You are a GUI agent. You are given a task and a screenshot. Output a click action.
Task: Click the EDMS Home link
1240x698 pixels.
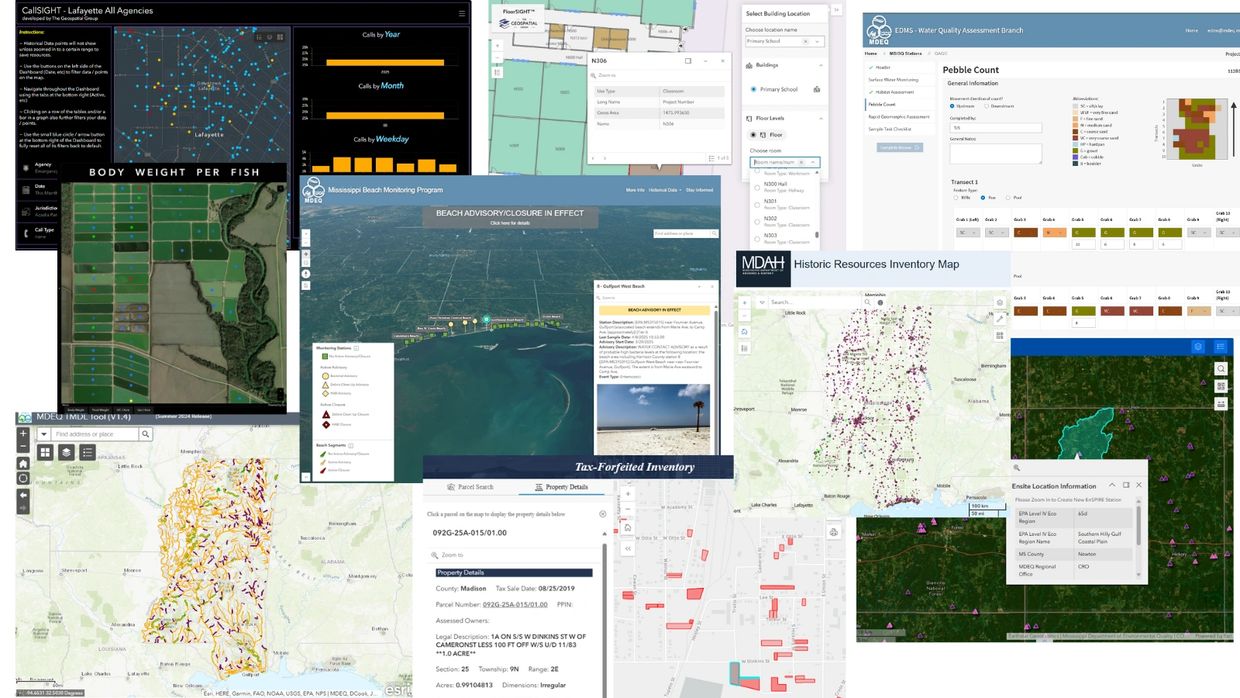click(1191, 30)
